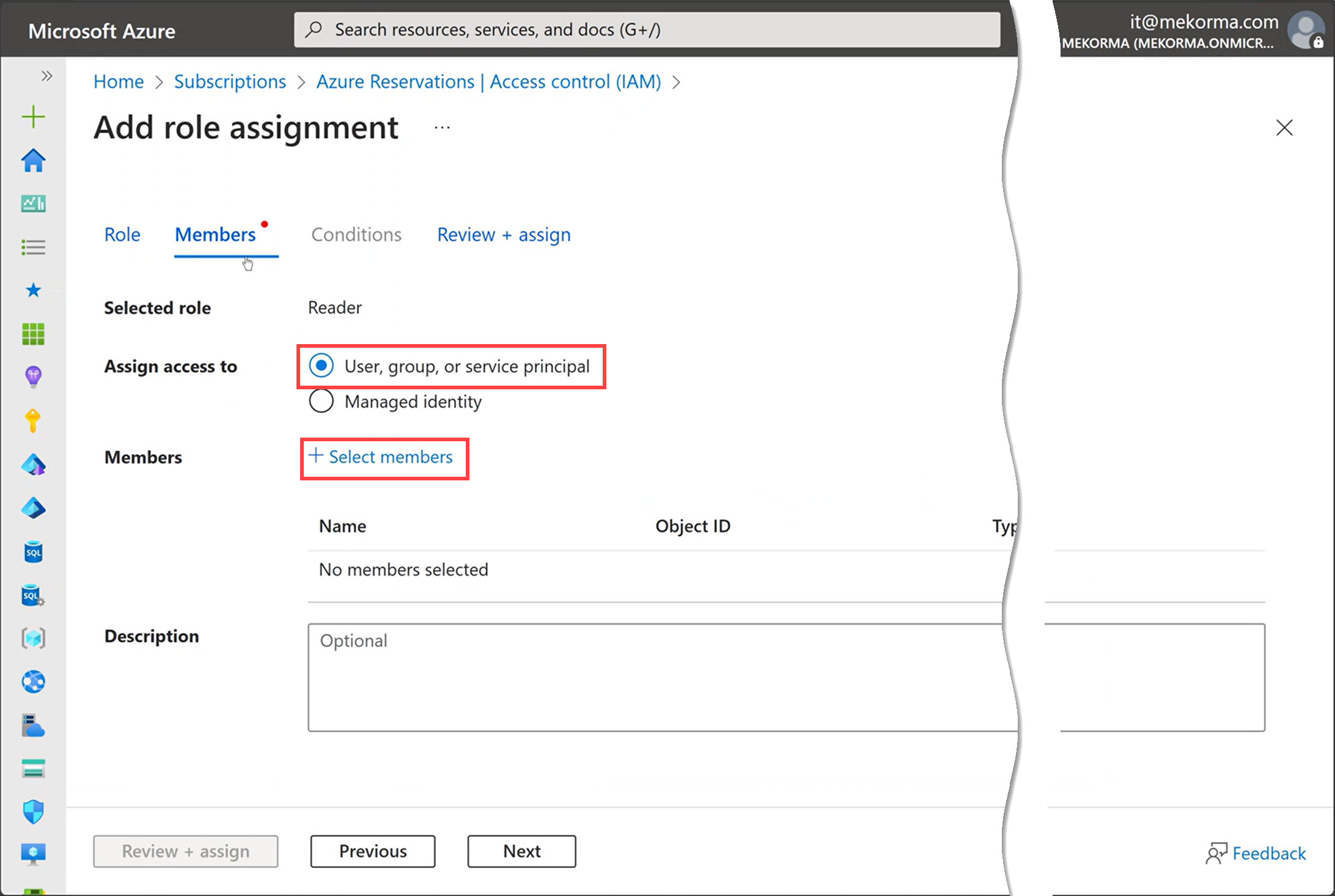Open All services list icon

click(x=33, y=247)
